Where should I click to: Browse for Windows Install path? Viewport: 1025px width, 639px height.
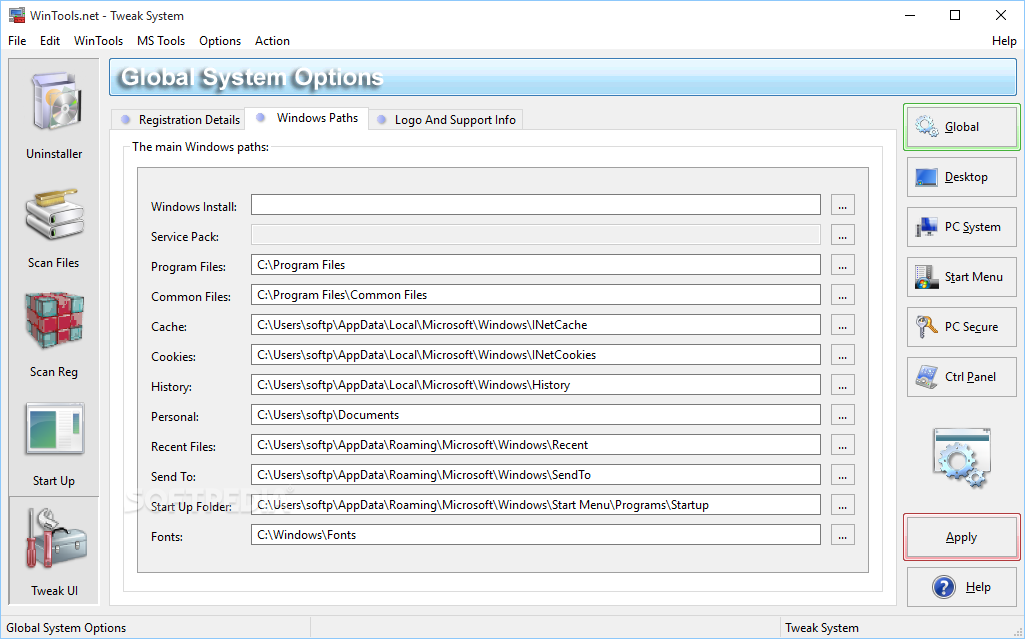click(x=843, y=205)
